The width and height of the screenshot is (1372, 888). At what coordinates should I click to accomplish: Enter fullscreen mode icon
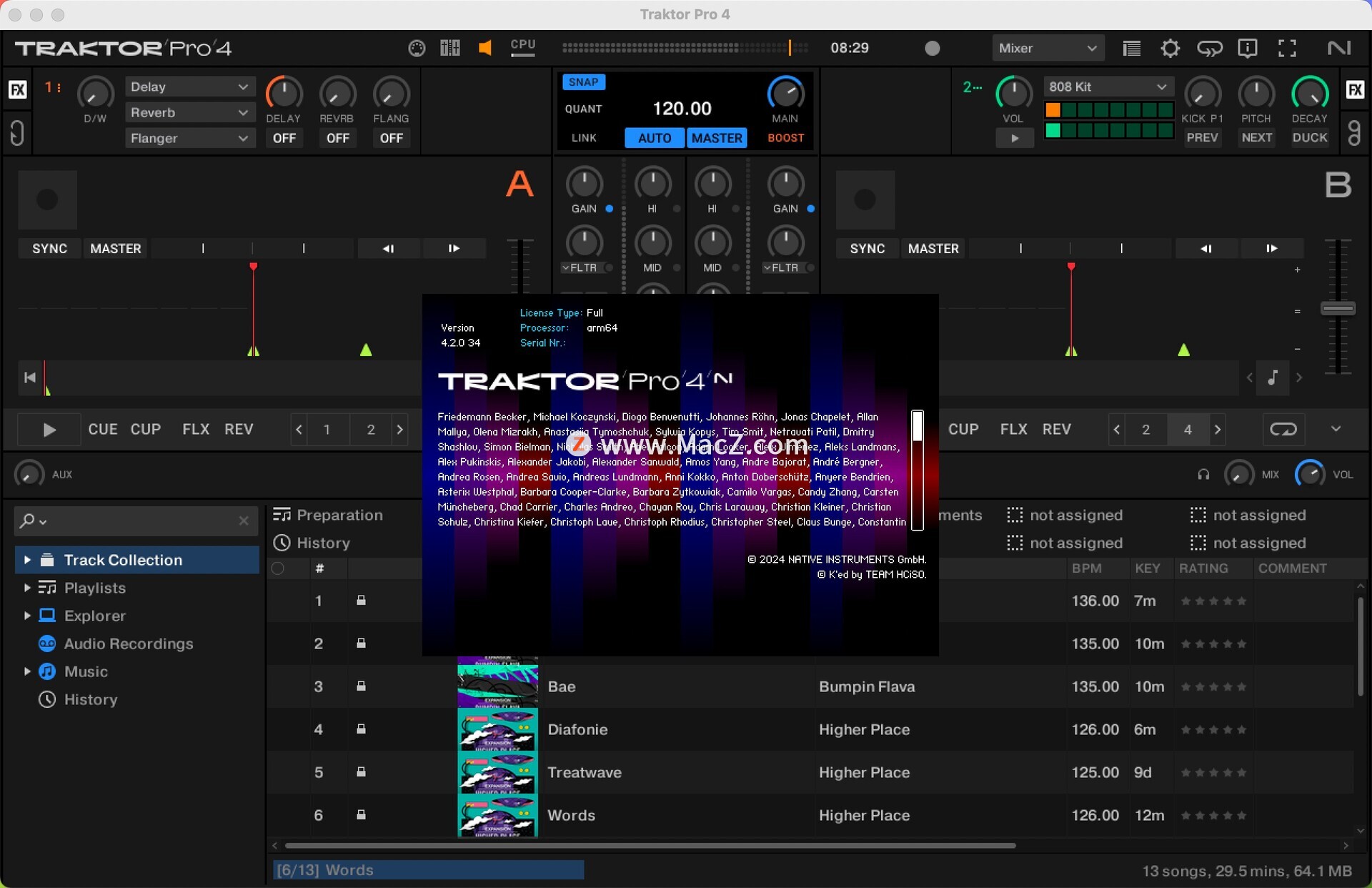[1287, 48]
